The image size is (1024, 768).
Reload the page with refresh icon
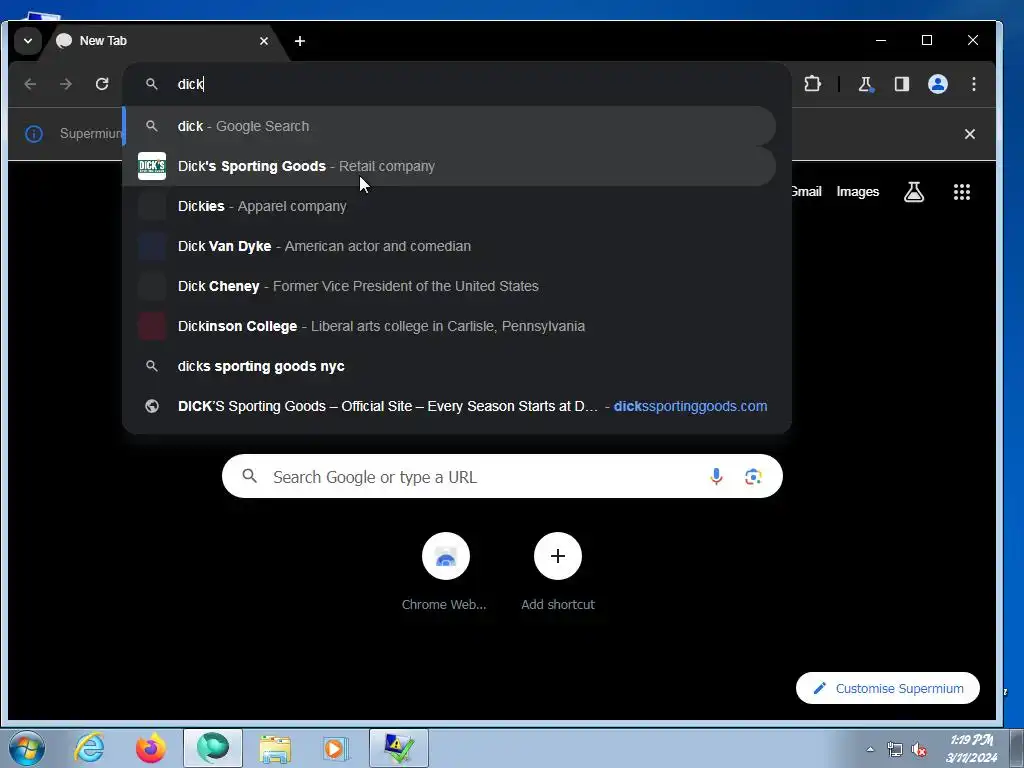point(102,84)
